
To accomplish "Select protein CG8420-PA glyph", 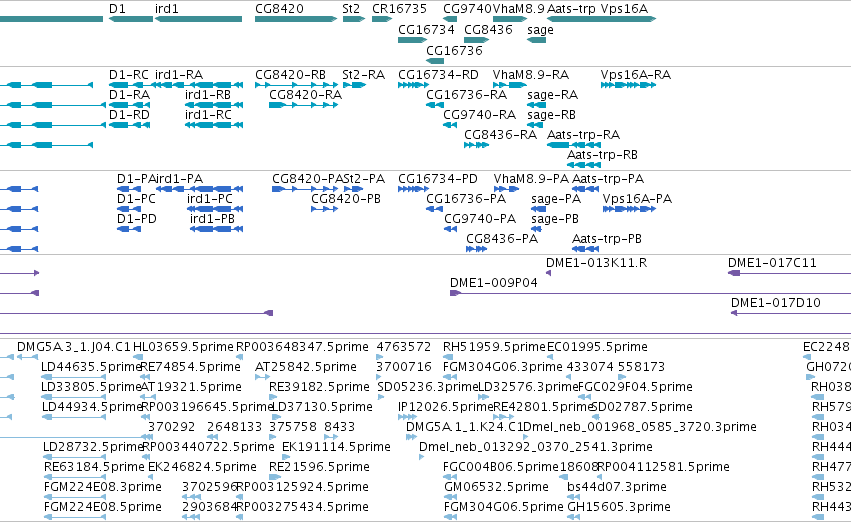I will tap(305, 189).
